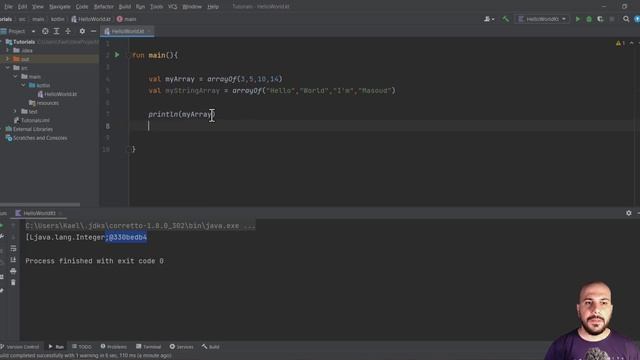
Task: Place cursor on editor line 8
Action: [x=384, y=126]
